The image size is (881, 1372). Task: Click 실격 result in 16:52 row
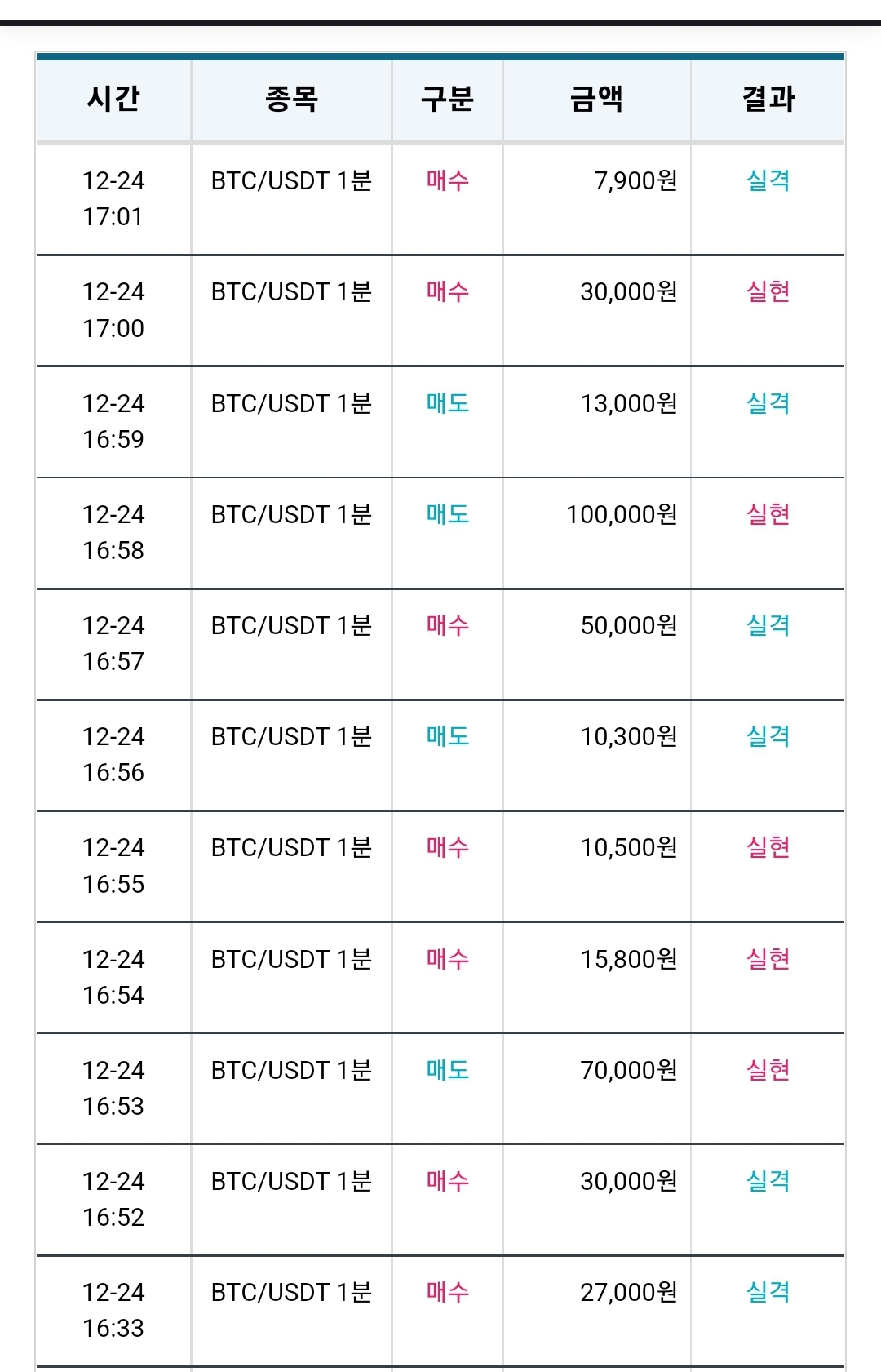768,1181
